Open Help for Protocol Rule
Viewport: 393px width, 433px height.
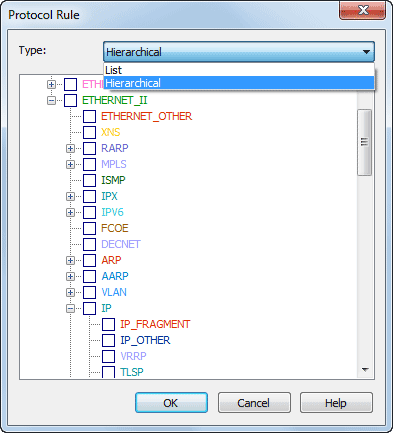pyautogui.click(x=336, y=403)
